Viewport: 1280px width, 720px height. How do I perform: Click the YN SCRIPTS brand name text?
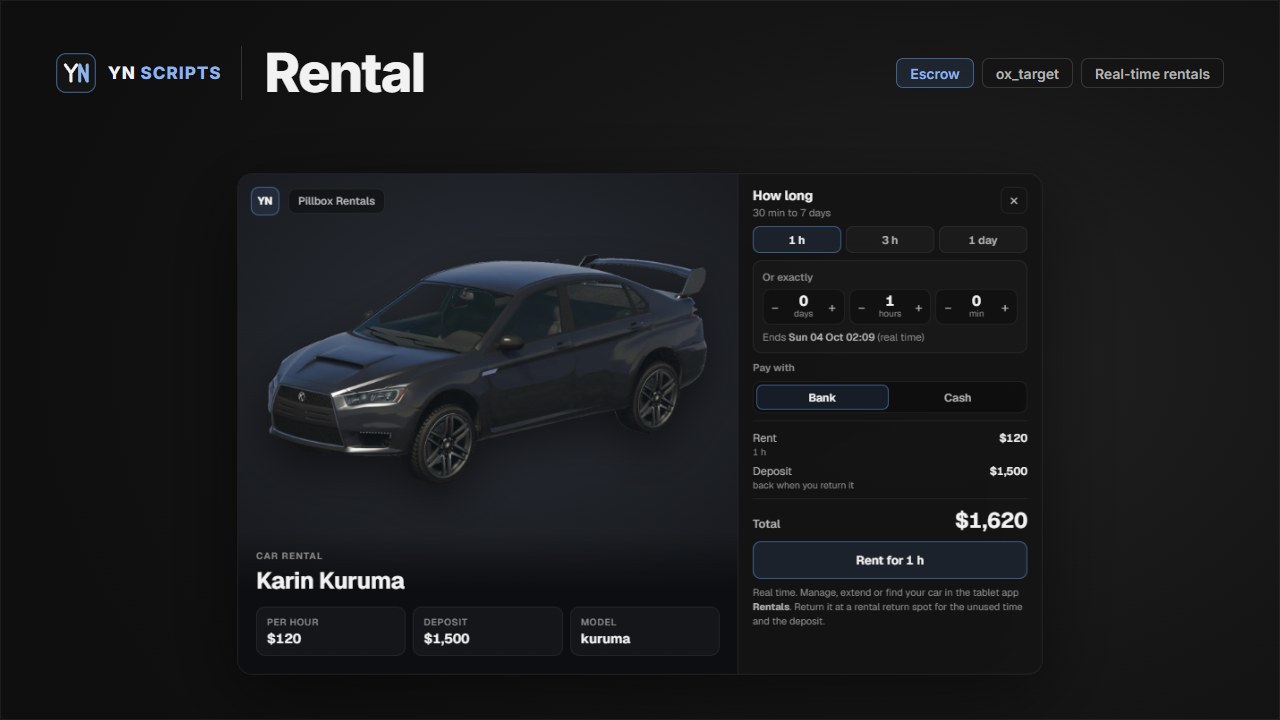pos(164,73)
